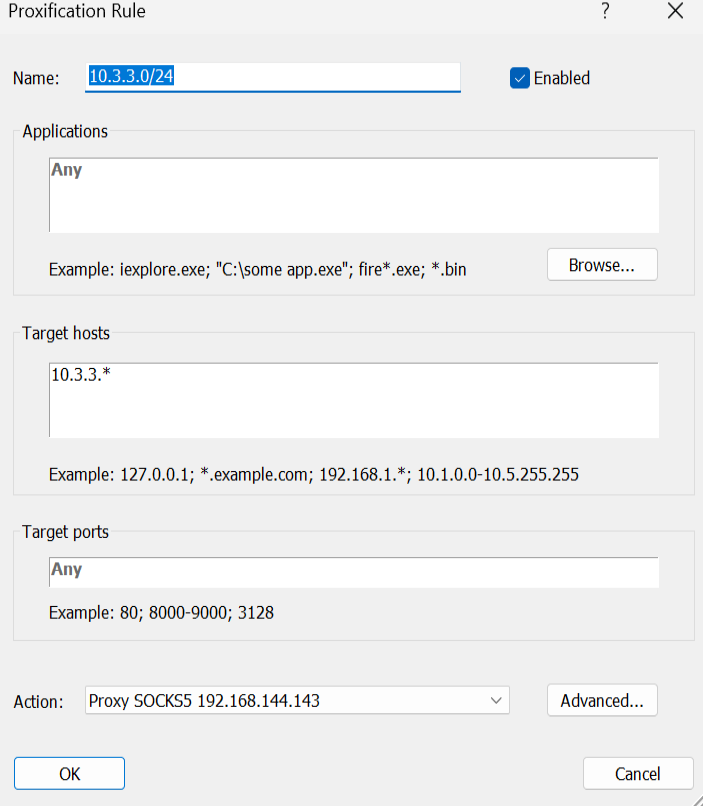Discard changes with the Cancel button
703x806 pixels.
[637, 773]
